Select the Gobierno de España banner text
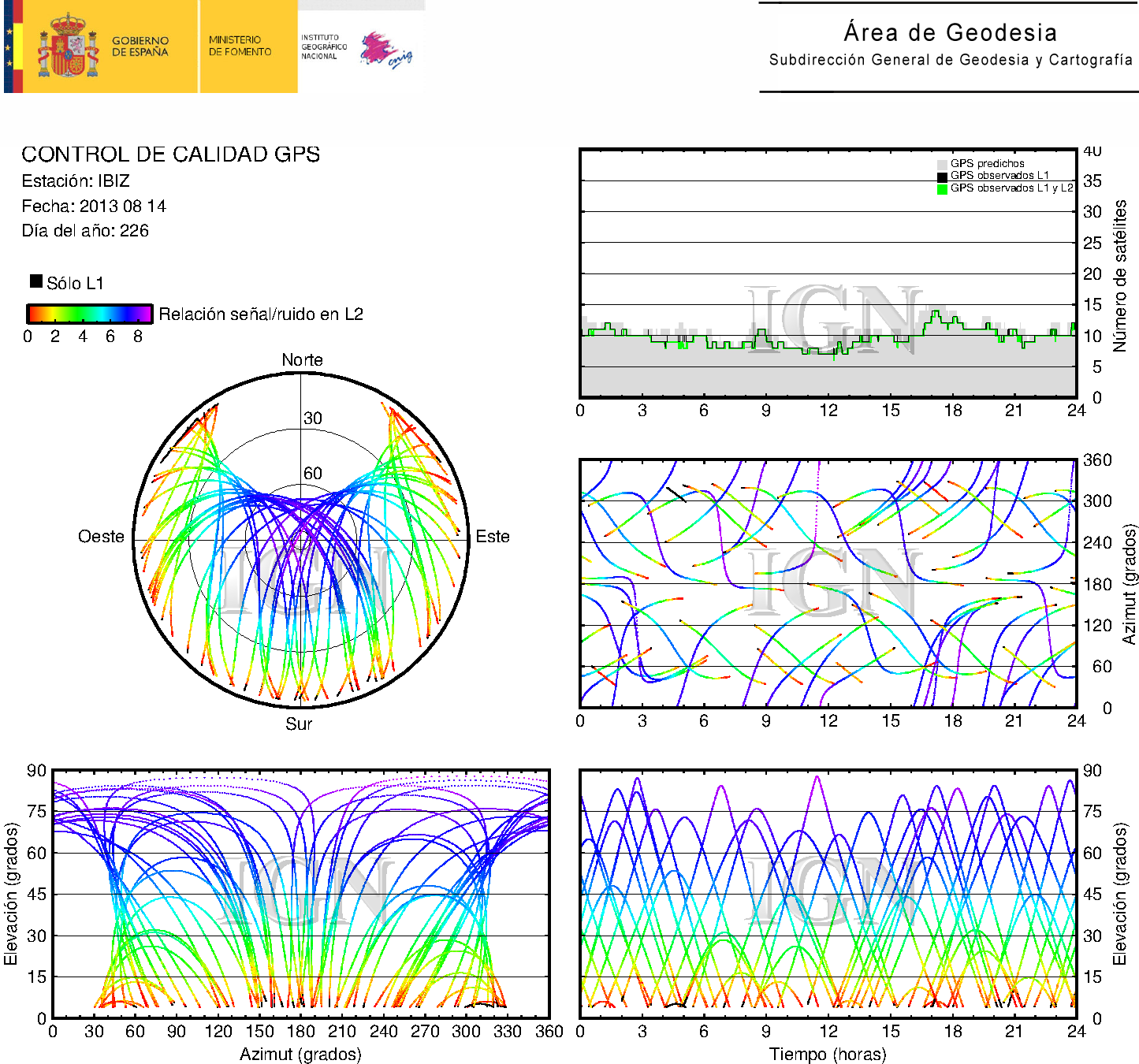The height and width of the screenshot is (1064, 1139). pyautogui.click(x=140, y=47)
